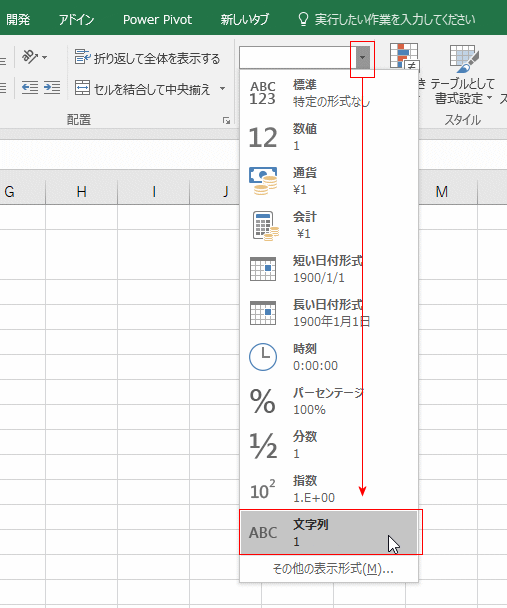Screen dimensions: 507x608
Task: Expand セルを結合して中央揃え merge options arrow
Action: (222, 89)
